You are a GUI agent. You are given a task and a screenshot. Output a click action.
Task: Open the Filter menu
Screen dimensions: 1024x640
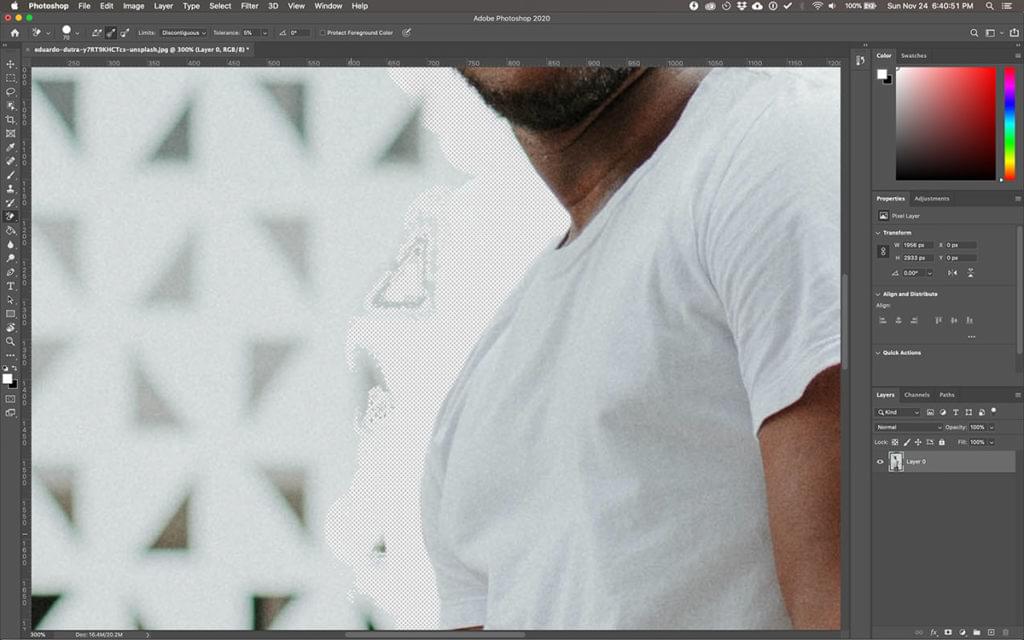pyautogui.click(x=249, y=6)
